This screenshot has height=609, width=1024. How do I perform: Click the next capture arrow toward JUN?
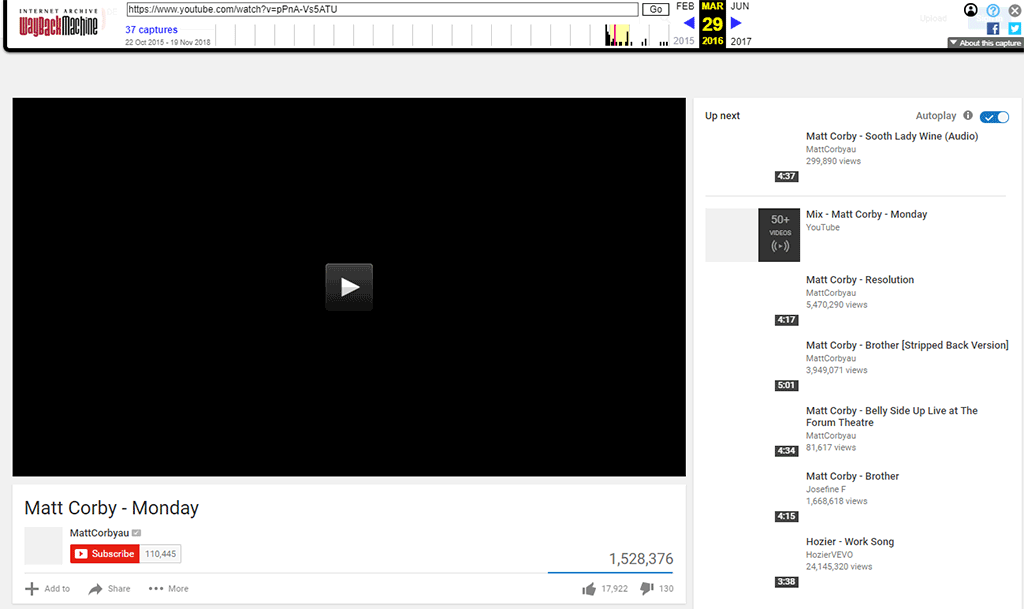point(735,22)
